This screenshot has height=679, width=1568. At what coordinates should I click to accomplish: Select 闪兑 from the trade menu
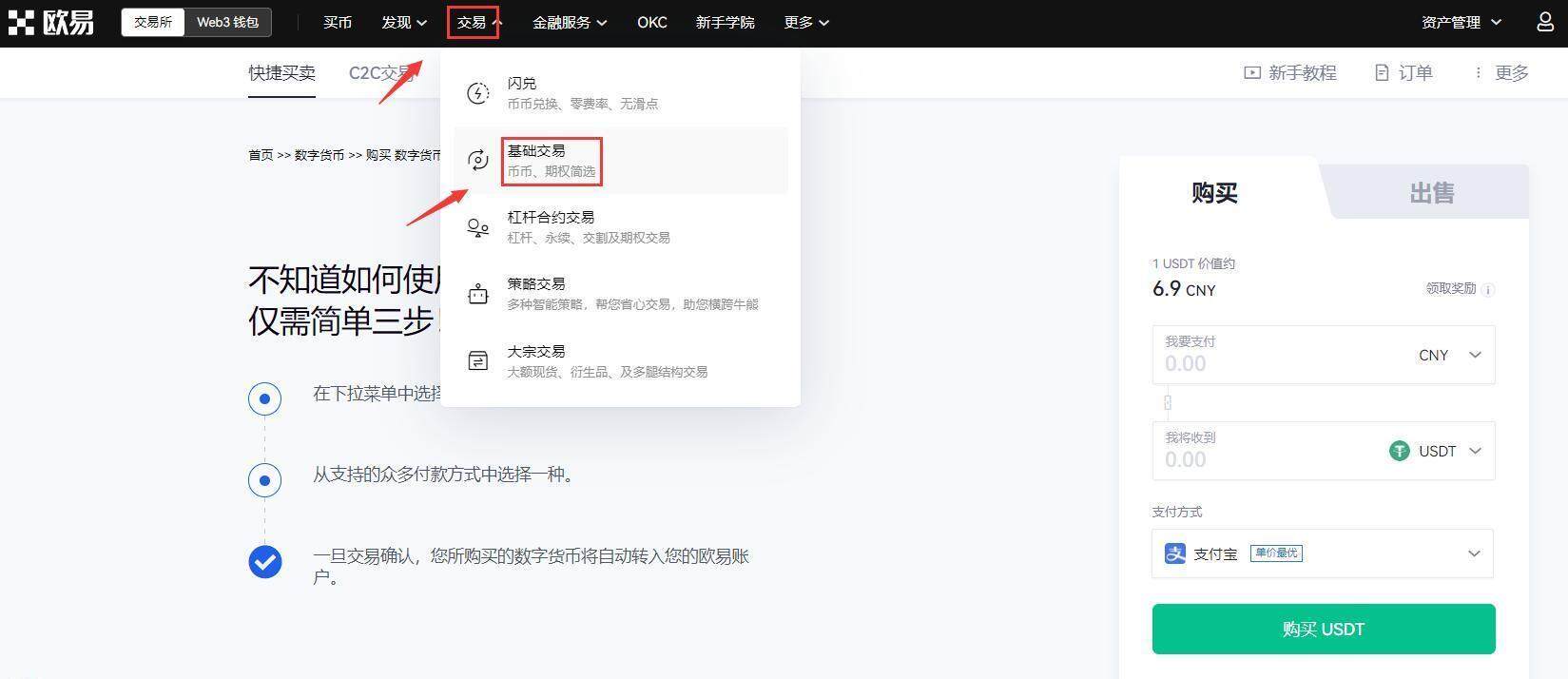pos(621,93)
